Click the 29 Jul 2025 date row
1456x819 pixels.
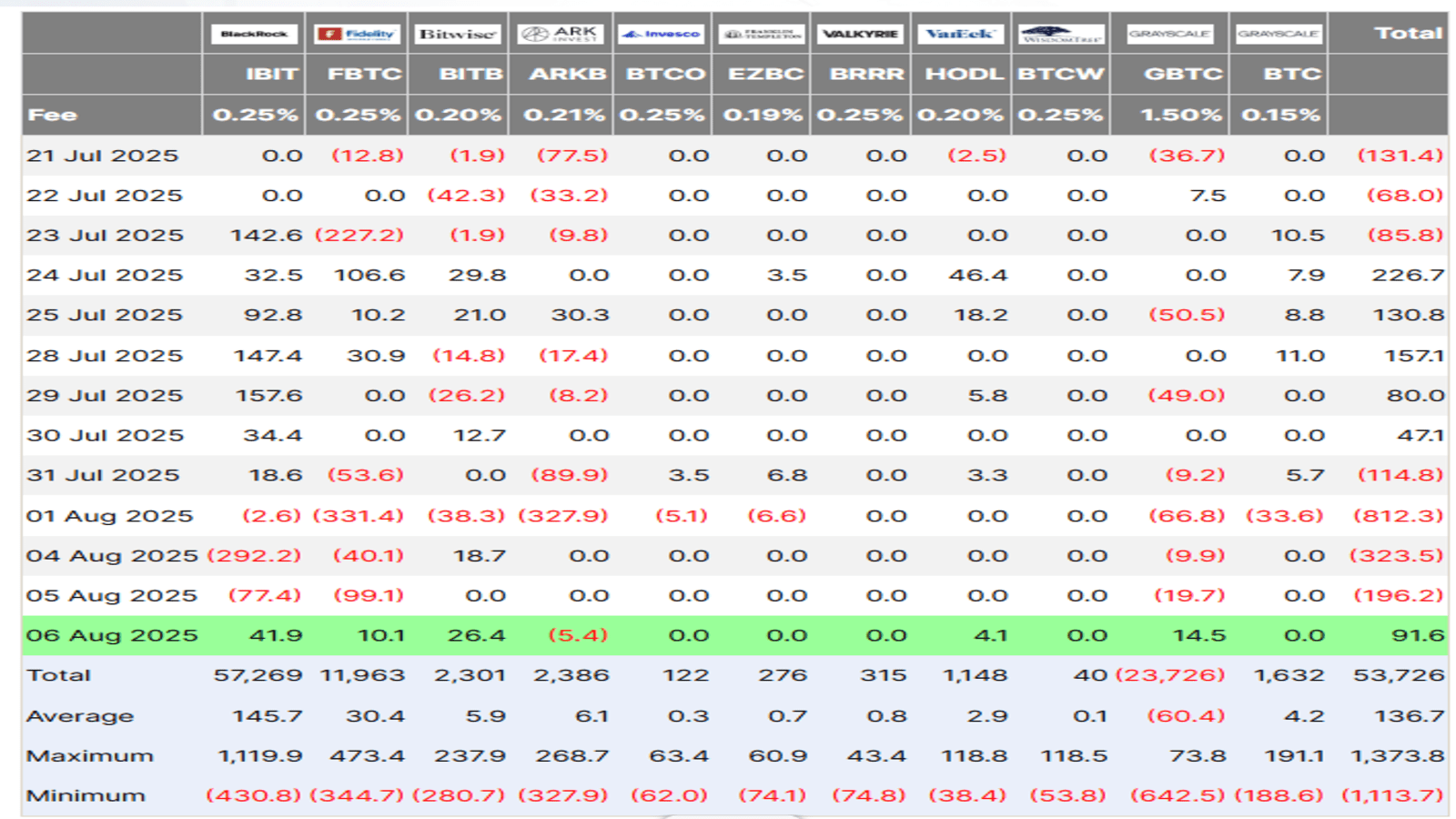point(105,396)
